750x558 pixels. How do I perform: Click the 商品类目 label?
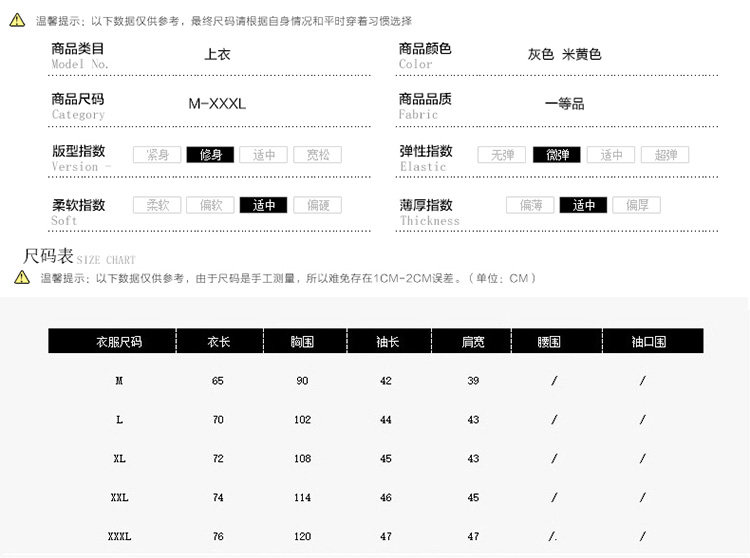click(x=77, y=49)
